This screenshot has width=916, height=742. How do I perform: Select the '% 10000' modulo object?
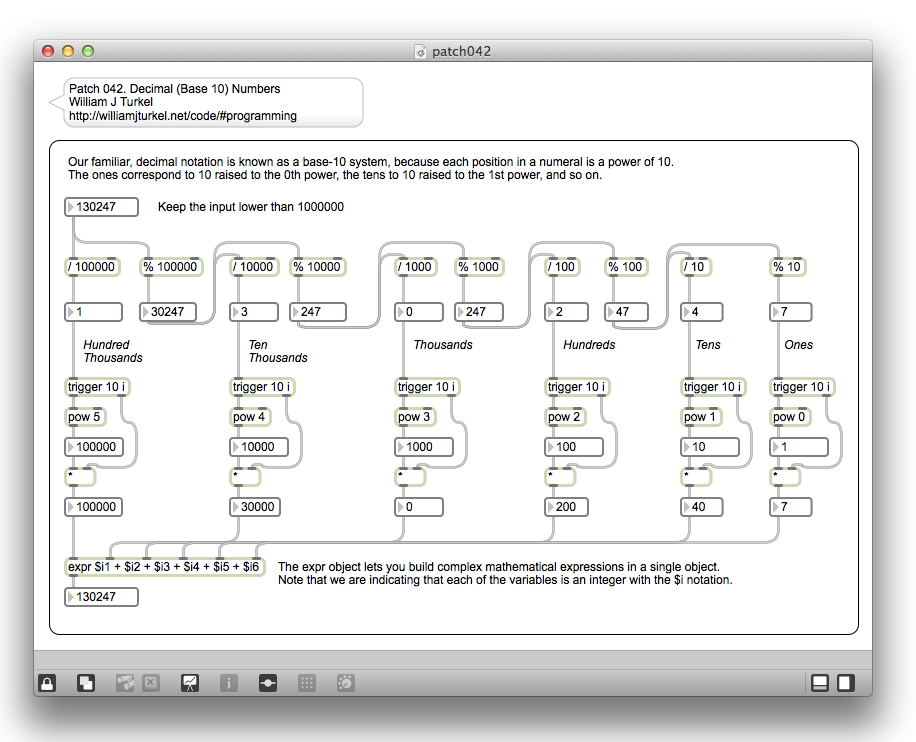pos(318,267)
